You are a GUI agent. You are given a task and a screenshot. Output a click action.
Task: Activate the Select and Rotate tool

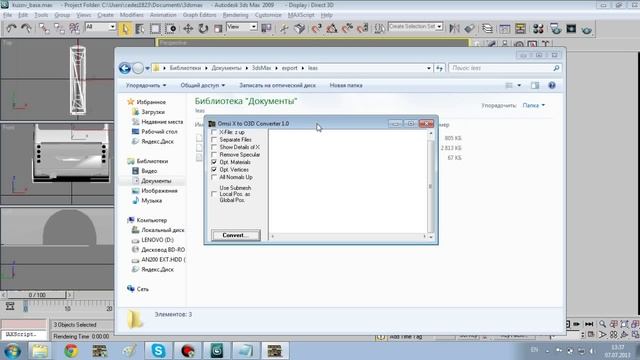tap(203, 29)
